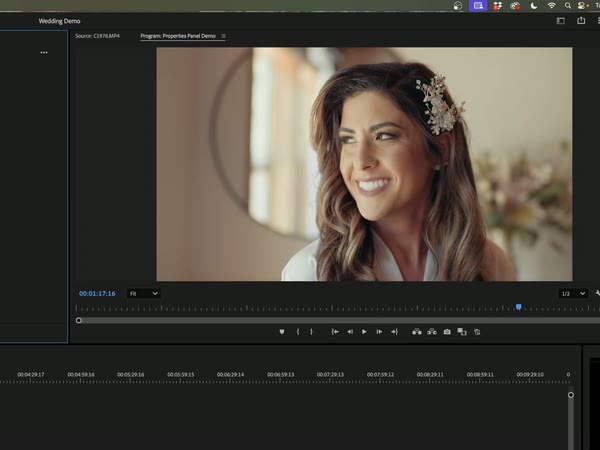This screenshot has width=600, height=450.
Task: Open the playback resolution 1/2 dropdown
Action: (x=573, y=293)
